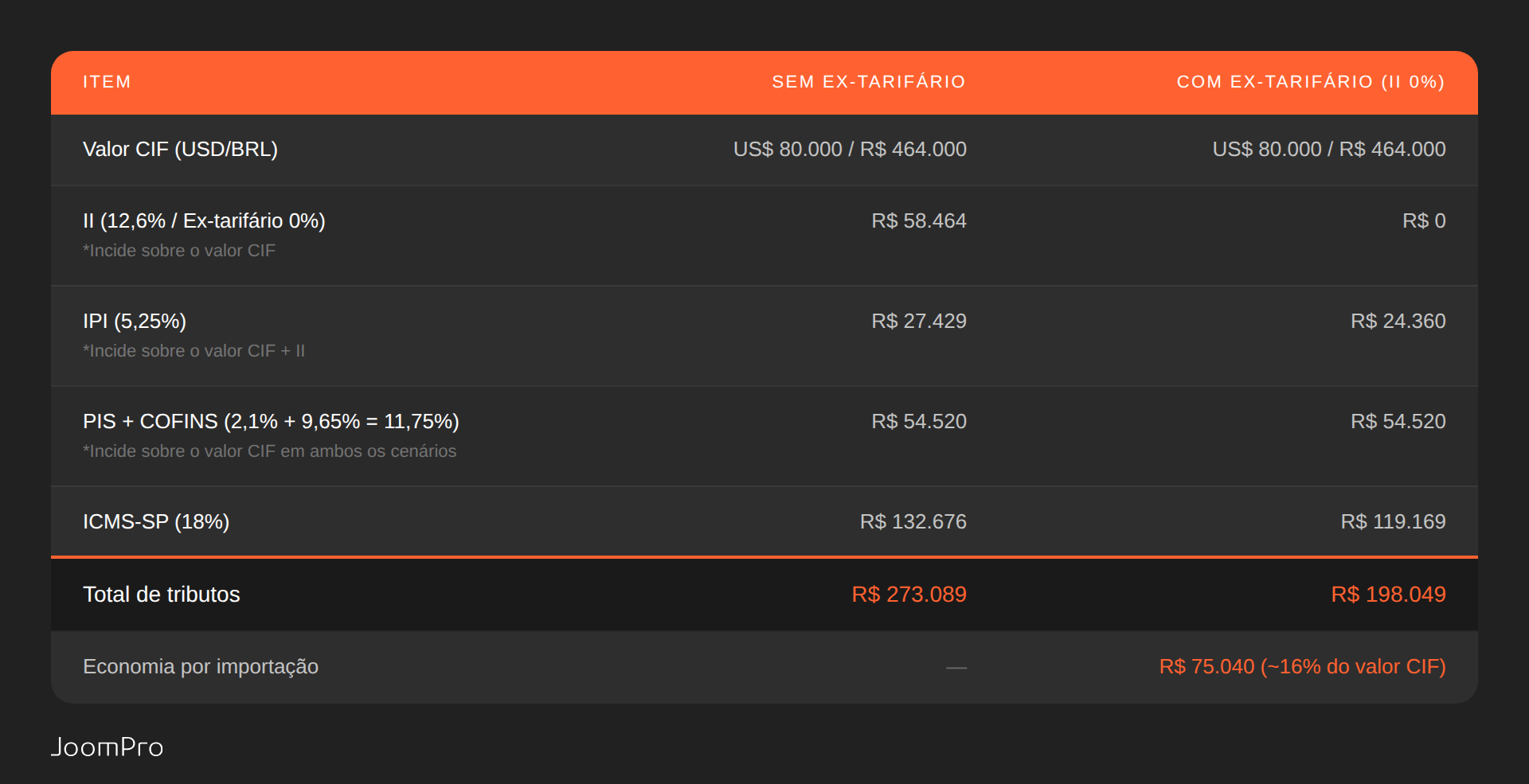The width and height of the screenshot is (1529, 784).
Task: Click the R$ 119.169 ICMS value
Action: (1394, 522)
